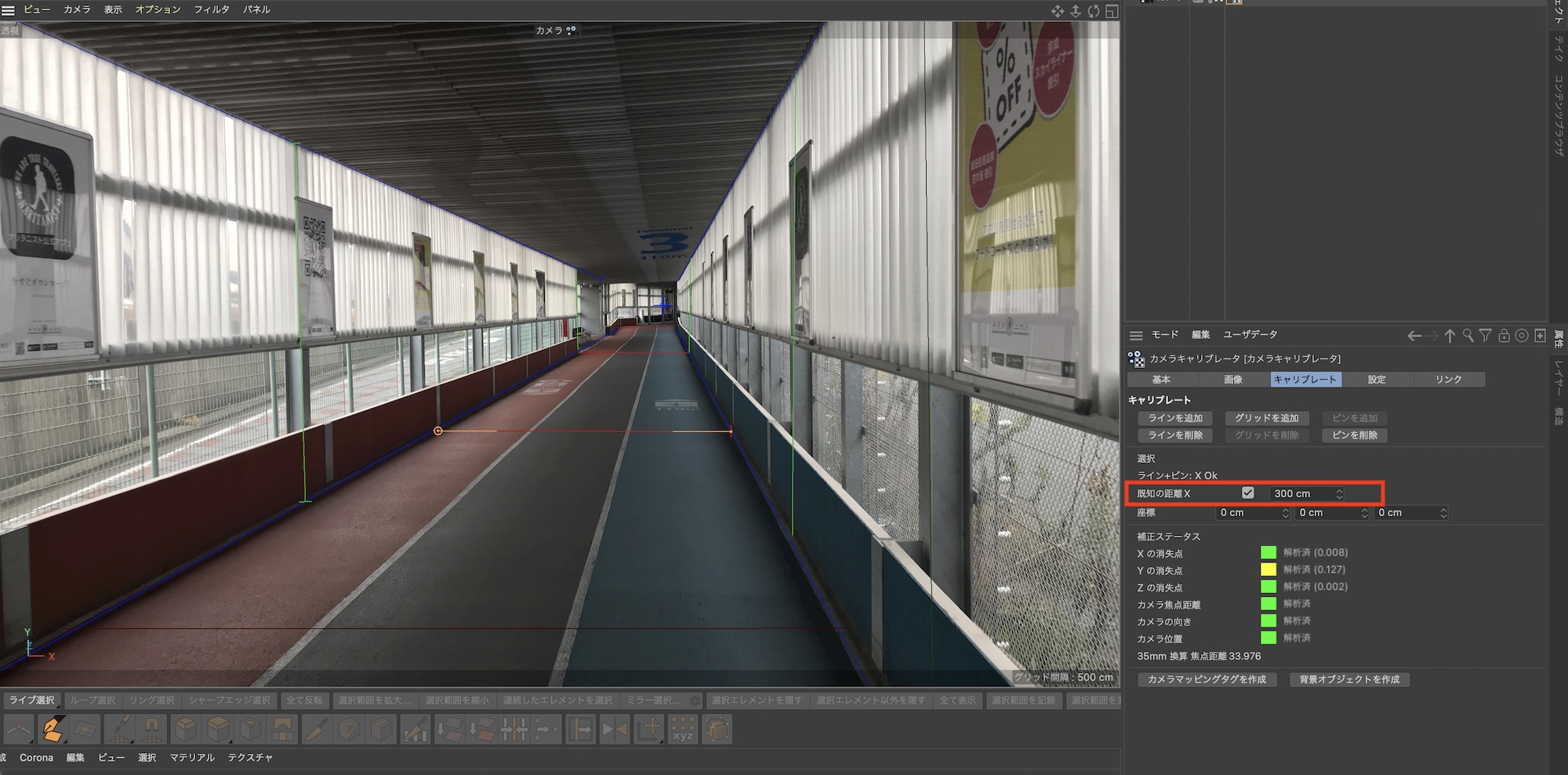
Task: Click the viewport pan (move camera) icon
Action: [1058, 11]
